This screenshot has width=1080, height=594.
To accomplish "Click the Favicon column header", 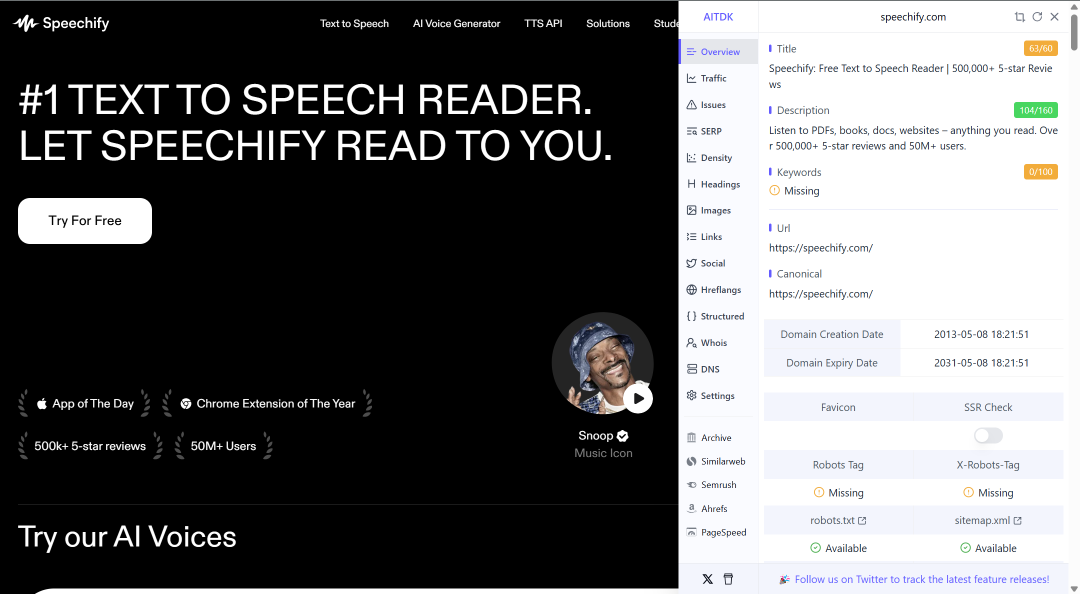I will point(838,407).
